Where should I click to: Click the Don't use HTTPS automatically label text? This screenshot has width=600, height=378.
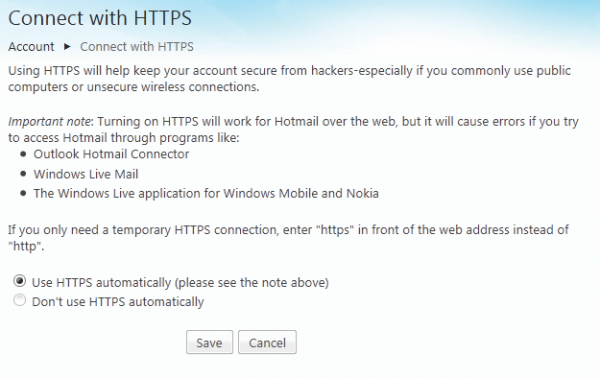118,301
